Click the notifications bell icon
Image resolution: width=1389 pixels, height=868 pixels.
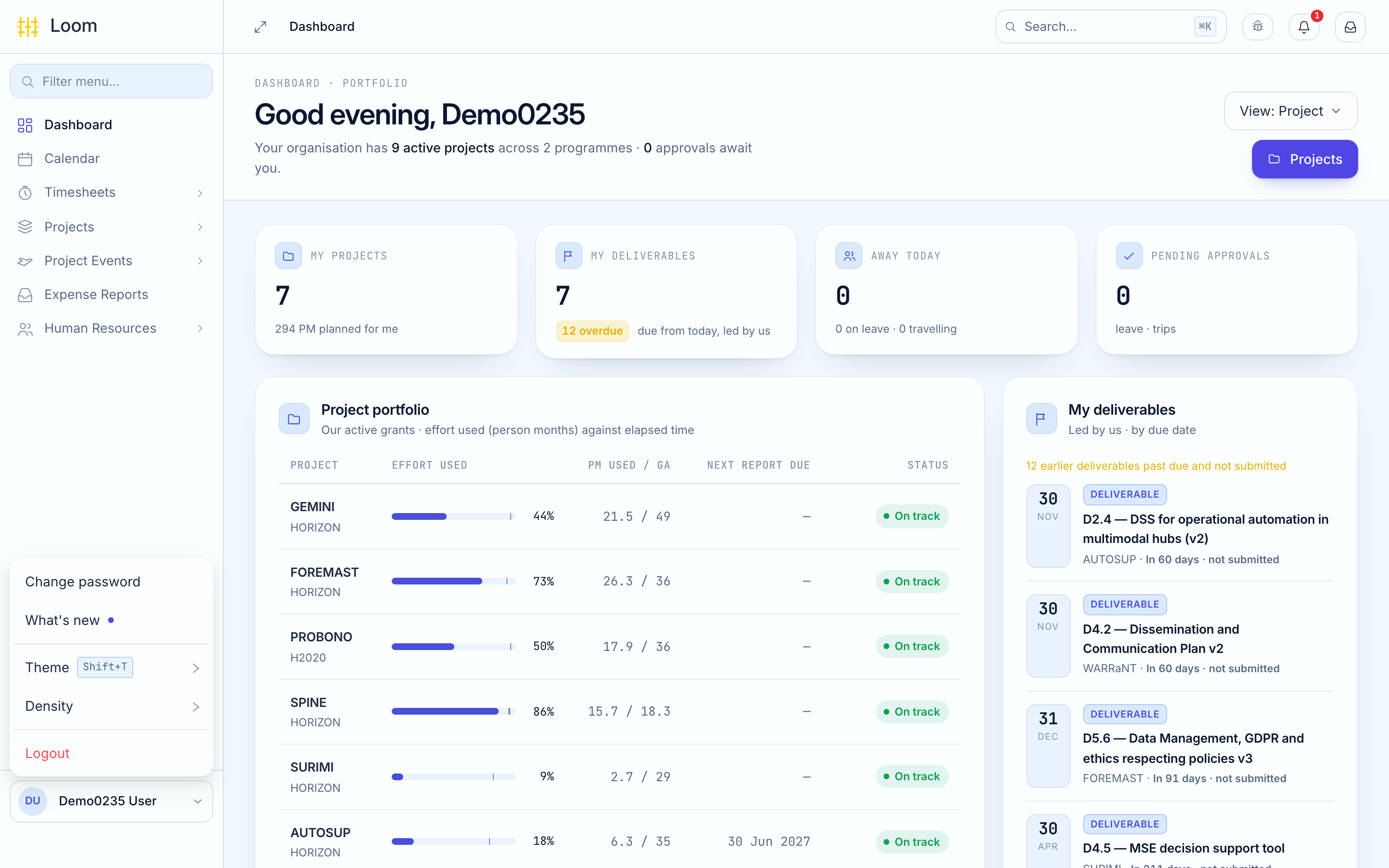[x=1304, y=27]
